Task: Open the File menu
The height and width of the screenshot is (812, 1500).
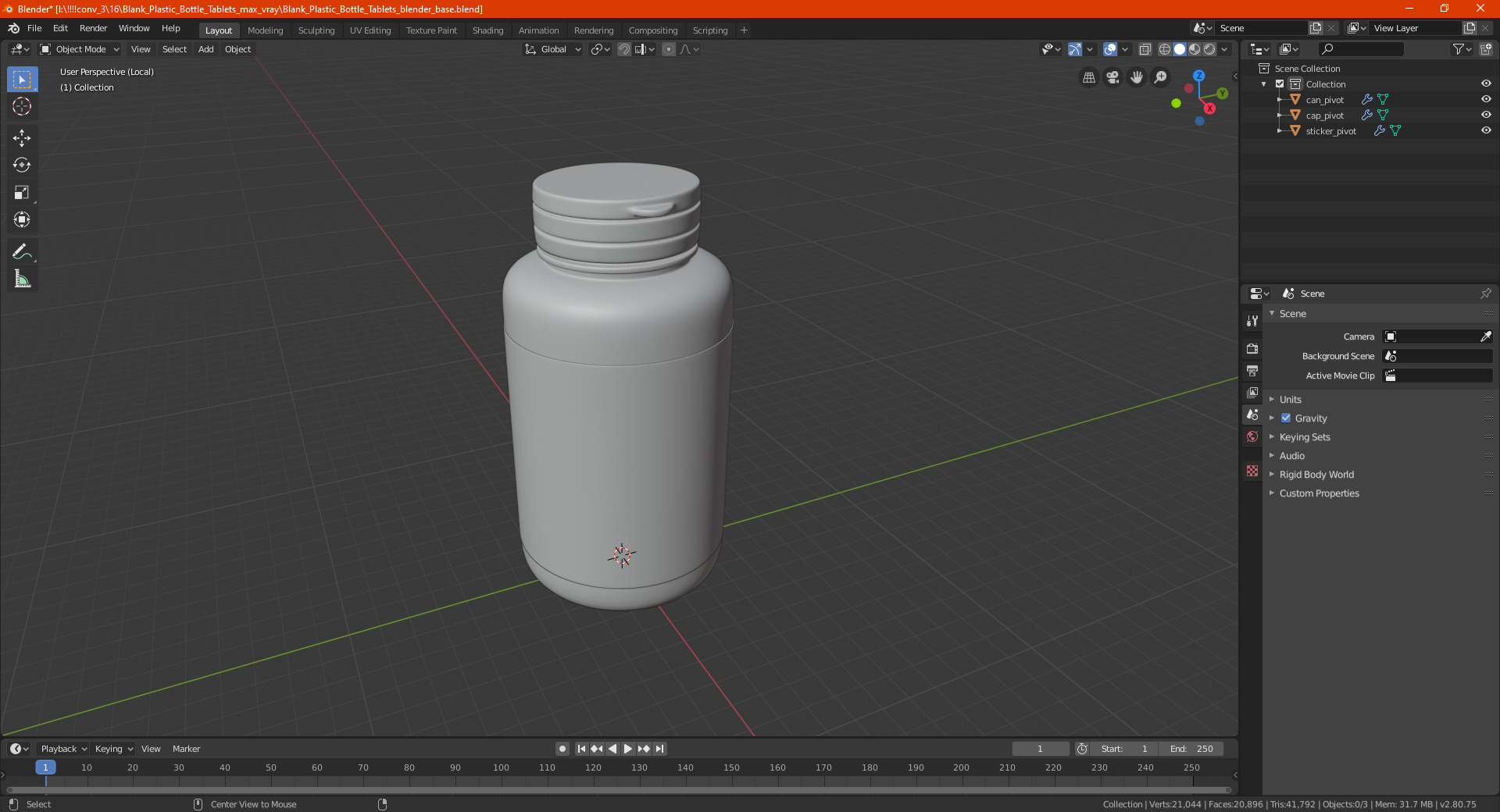Action: [x=34, y=28]
